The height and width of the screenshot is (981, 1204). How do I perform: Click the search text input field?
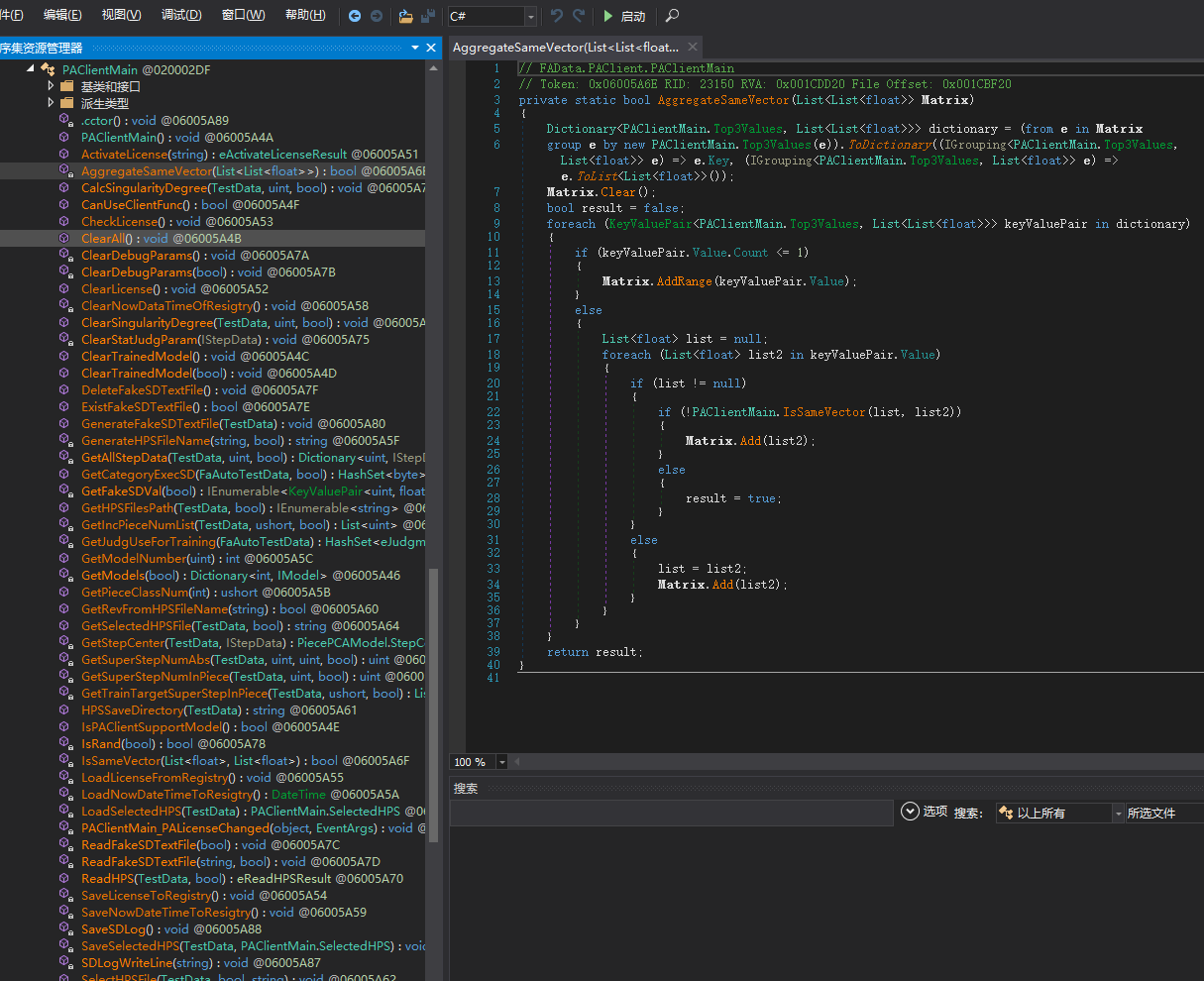coord(671,814)
